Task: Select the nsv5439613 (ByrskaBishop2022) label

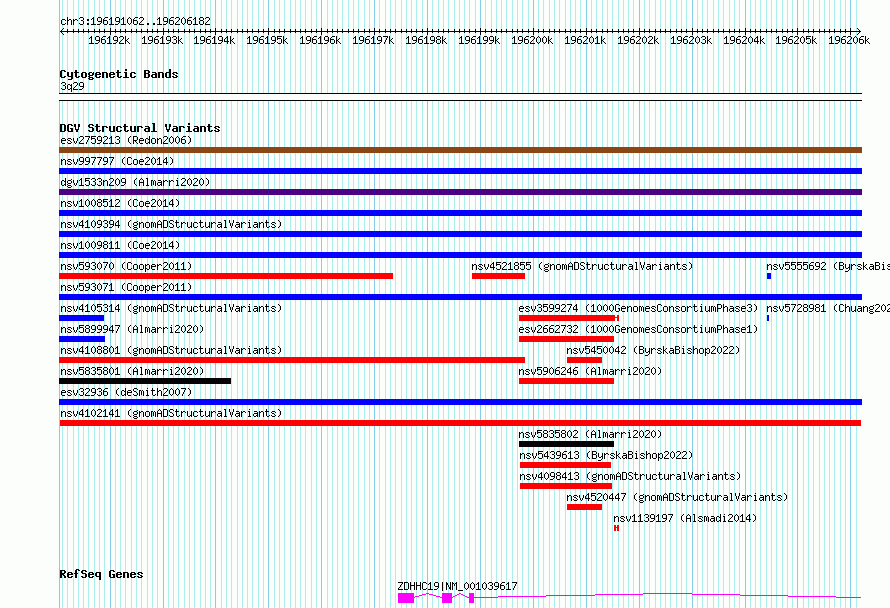Action: [606, 455]
